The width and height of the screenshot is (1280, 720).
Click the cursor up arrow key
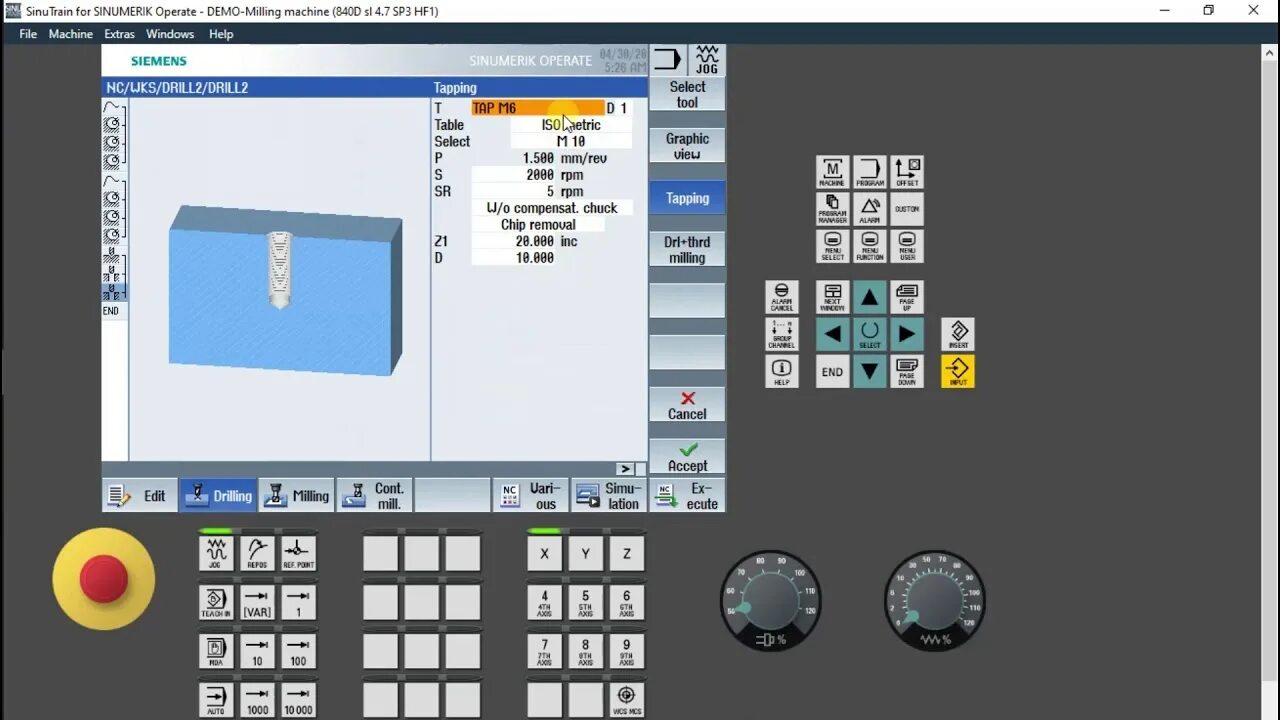point(870,297)
